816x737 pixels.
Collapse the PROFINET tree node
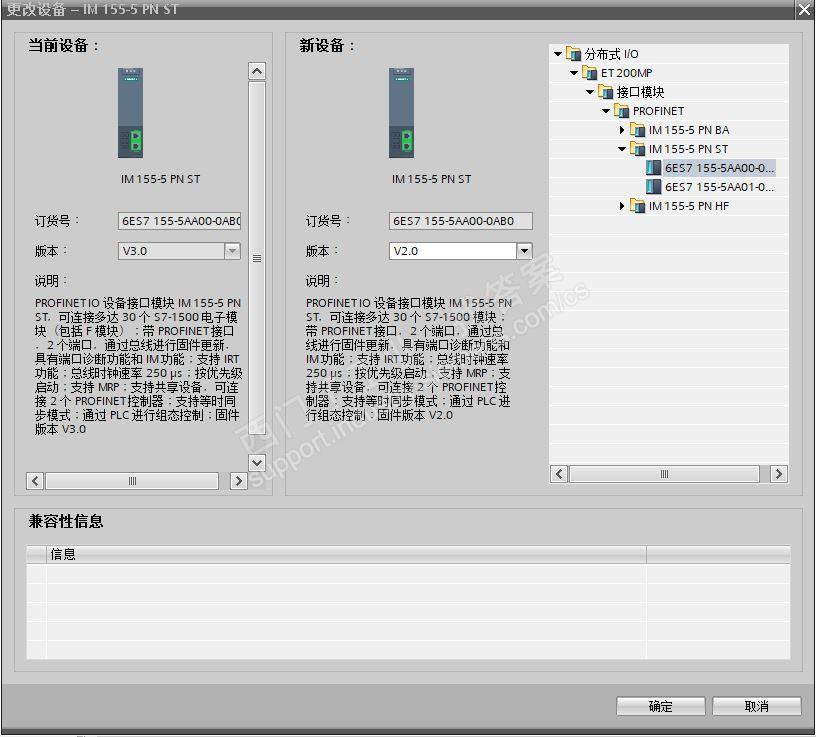[606, 111]
